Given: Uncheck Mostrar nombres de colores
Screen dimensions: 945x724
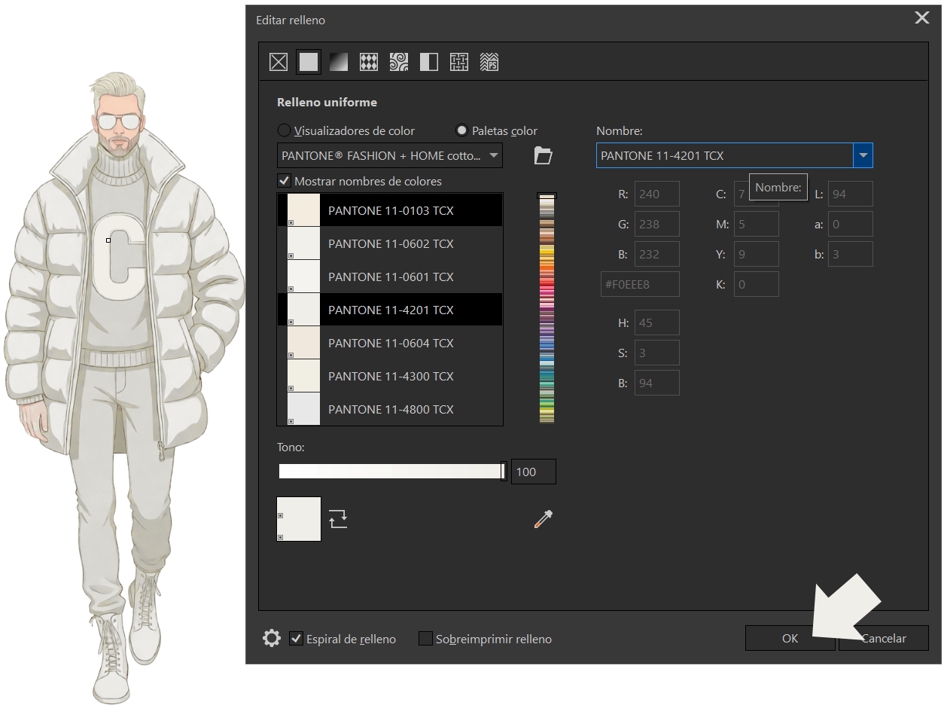Looking at the screenshot, I should point(284,181).
